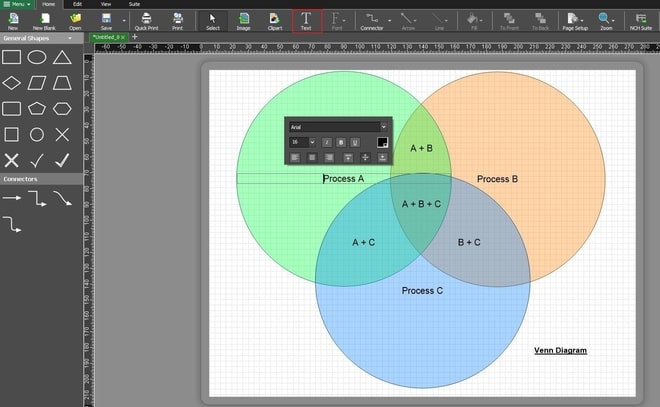Choose the curved arrow connector

point(62,198)
